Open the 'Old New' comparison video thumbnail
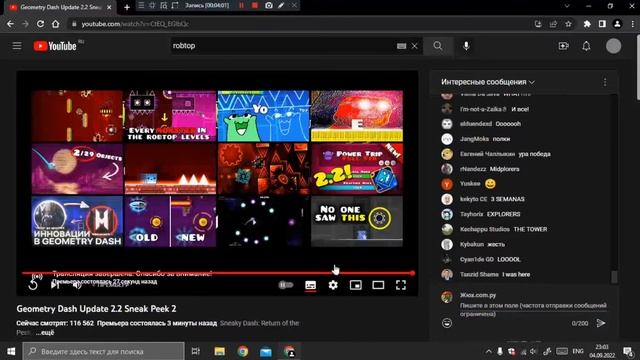The height and width of the screenshot is (360, 640). point(170,221)
